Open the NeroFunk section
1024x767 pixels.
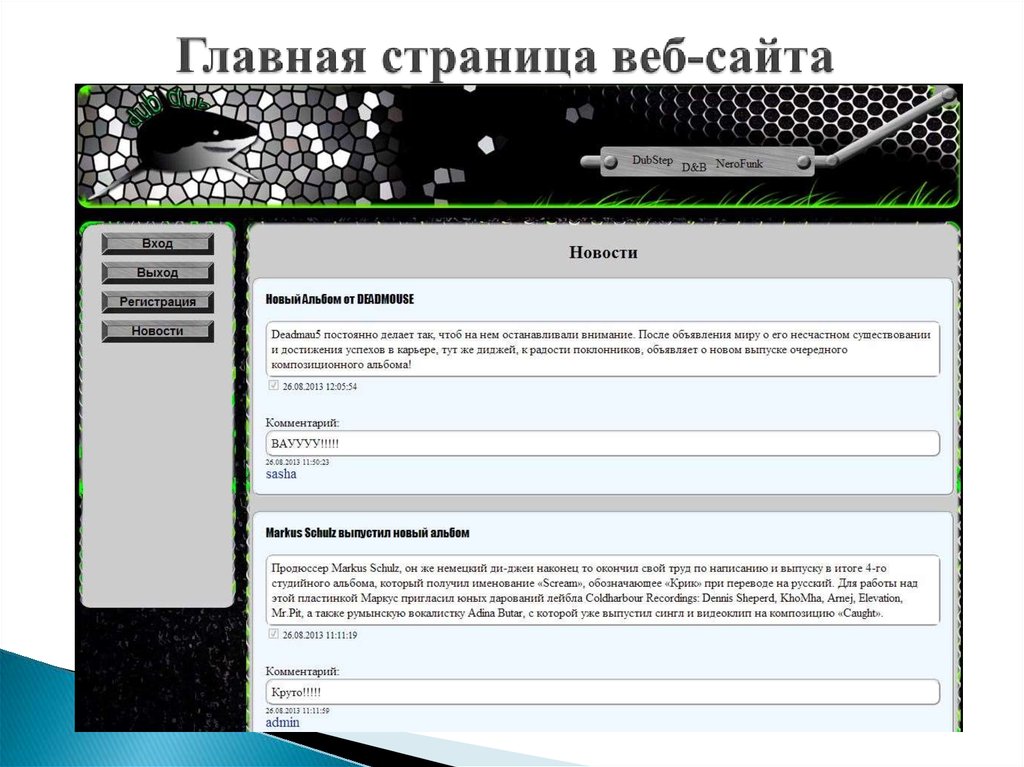point(740,163)
